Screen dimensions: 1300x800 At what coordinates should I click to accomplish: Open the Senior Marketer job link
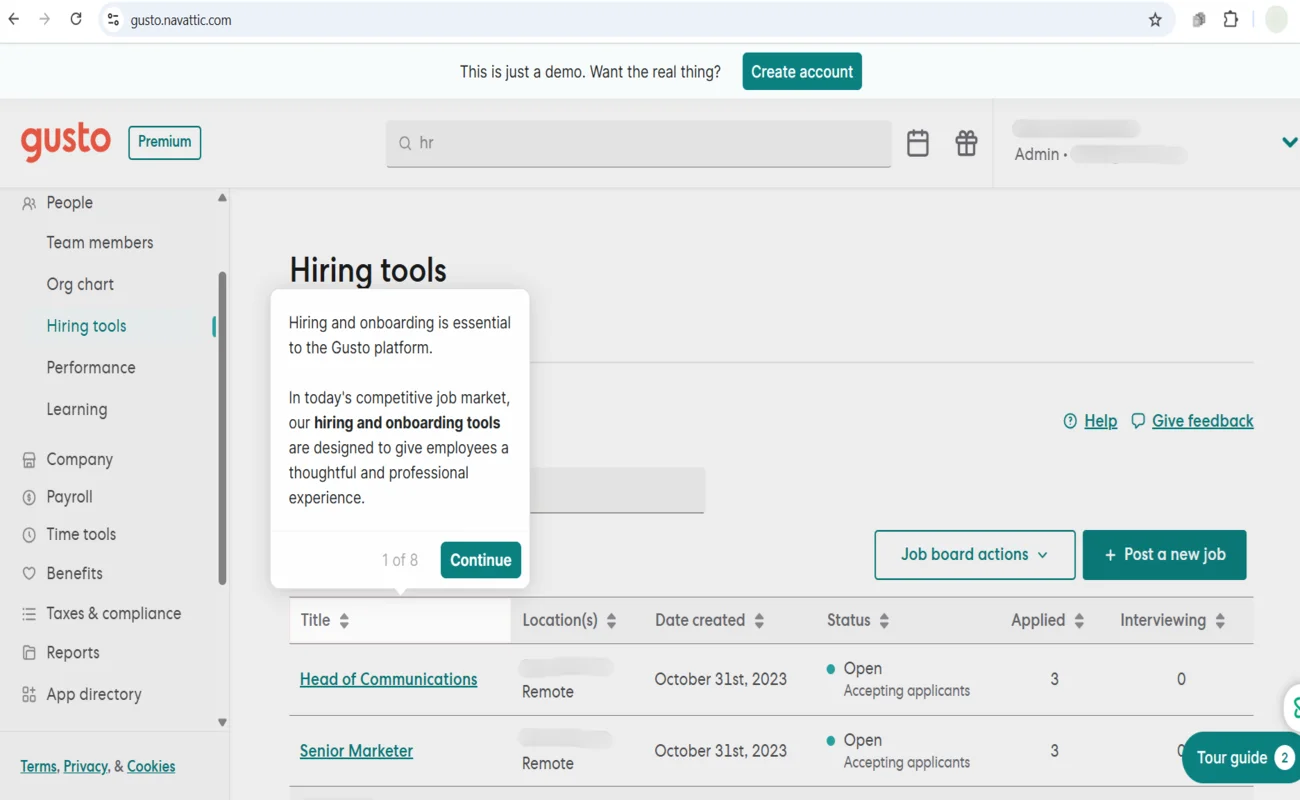click(356, 751)
